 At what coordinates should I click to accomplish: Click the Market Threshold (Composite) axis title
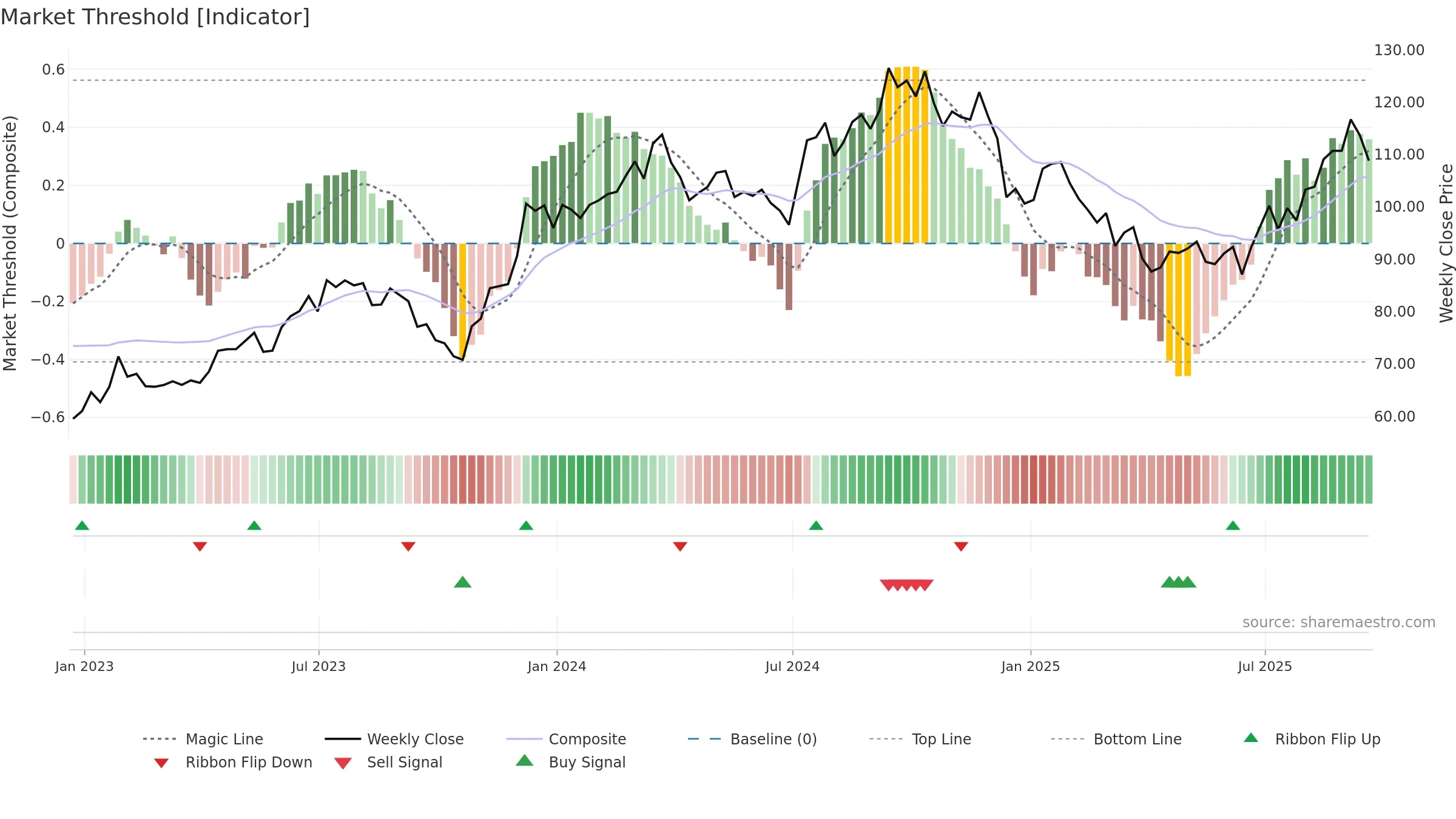[x=10, y=243]
